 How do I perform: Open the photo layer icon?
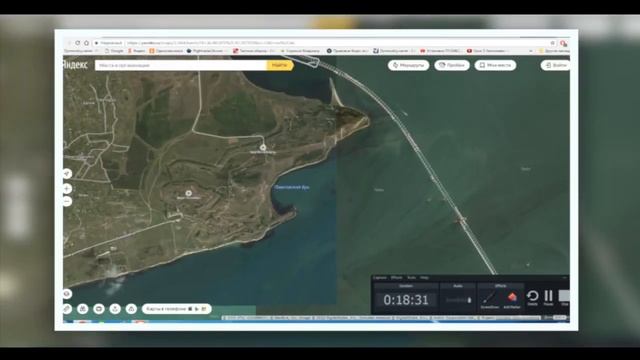(99, 309)
